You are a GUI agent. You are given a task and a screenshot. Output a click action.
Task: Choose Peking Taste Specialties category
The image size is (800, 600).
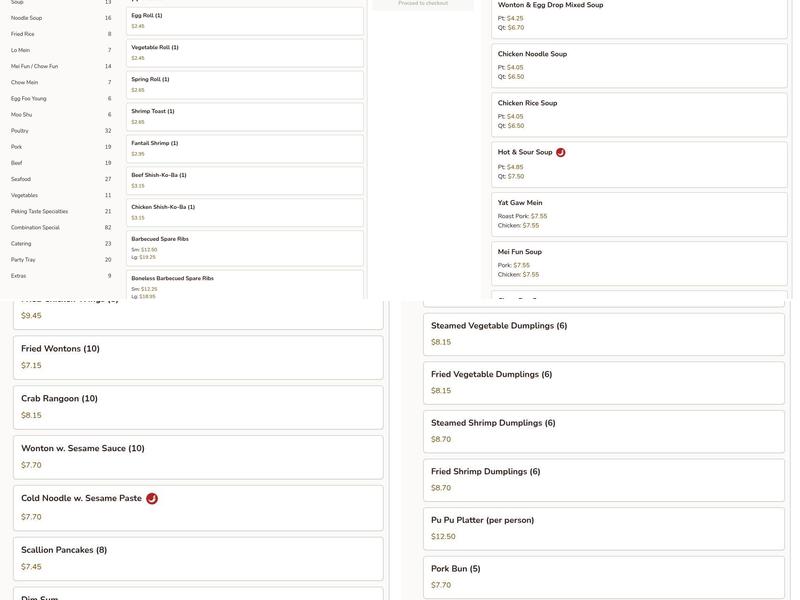(x=60, y=211)
